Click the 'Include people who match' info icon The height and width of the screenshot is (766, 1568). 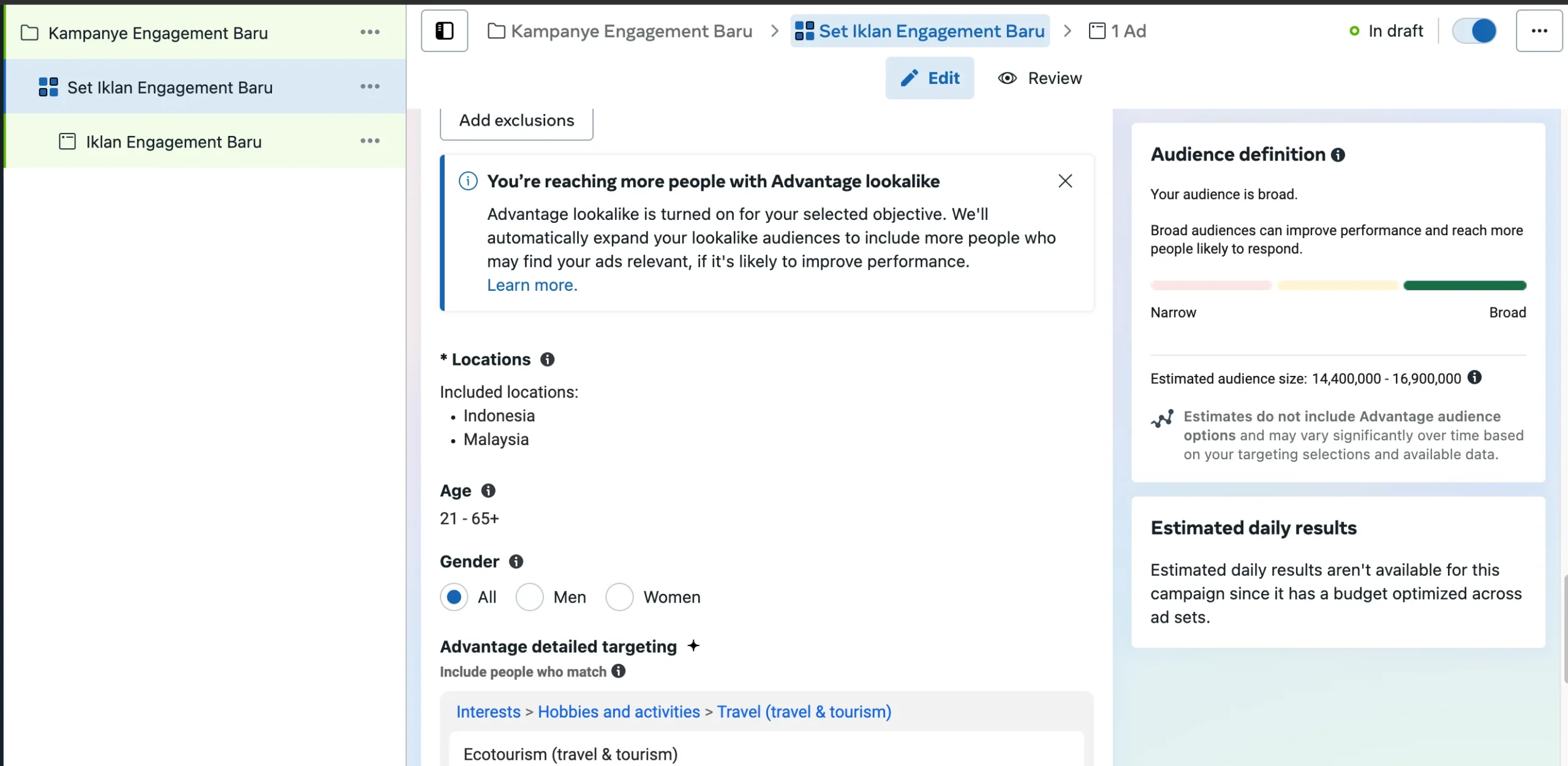[x=619, y=671]
